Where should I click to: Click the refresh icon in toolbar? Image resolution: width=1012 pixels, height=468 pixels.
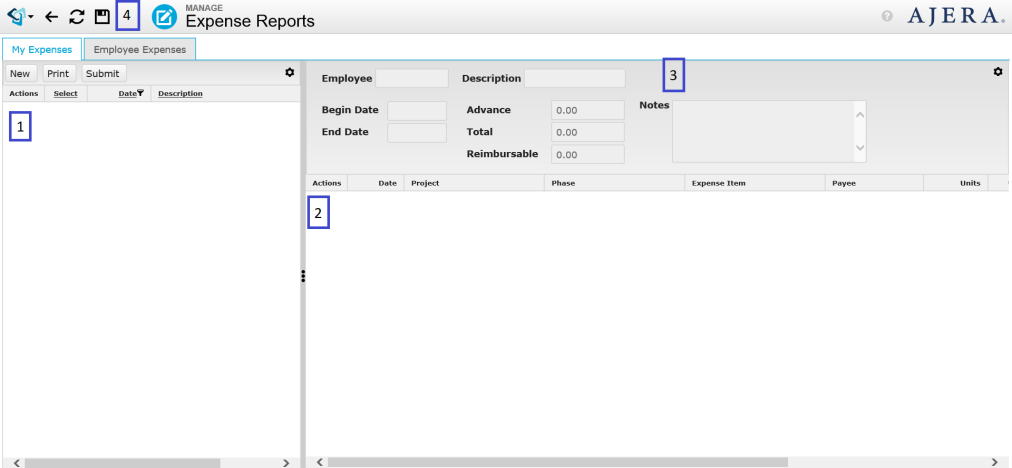(x=77, y=17)
